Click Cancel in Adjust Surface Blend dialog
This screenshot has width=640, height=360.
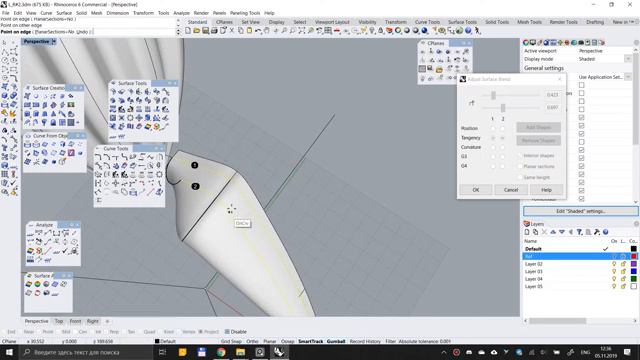coord(511,190)
